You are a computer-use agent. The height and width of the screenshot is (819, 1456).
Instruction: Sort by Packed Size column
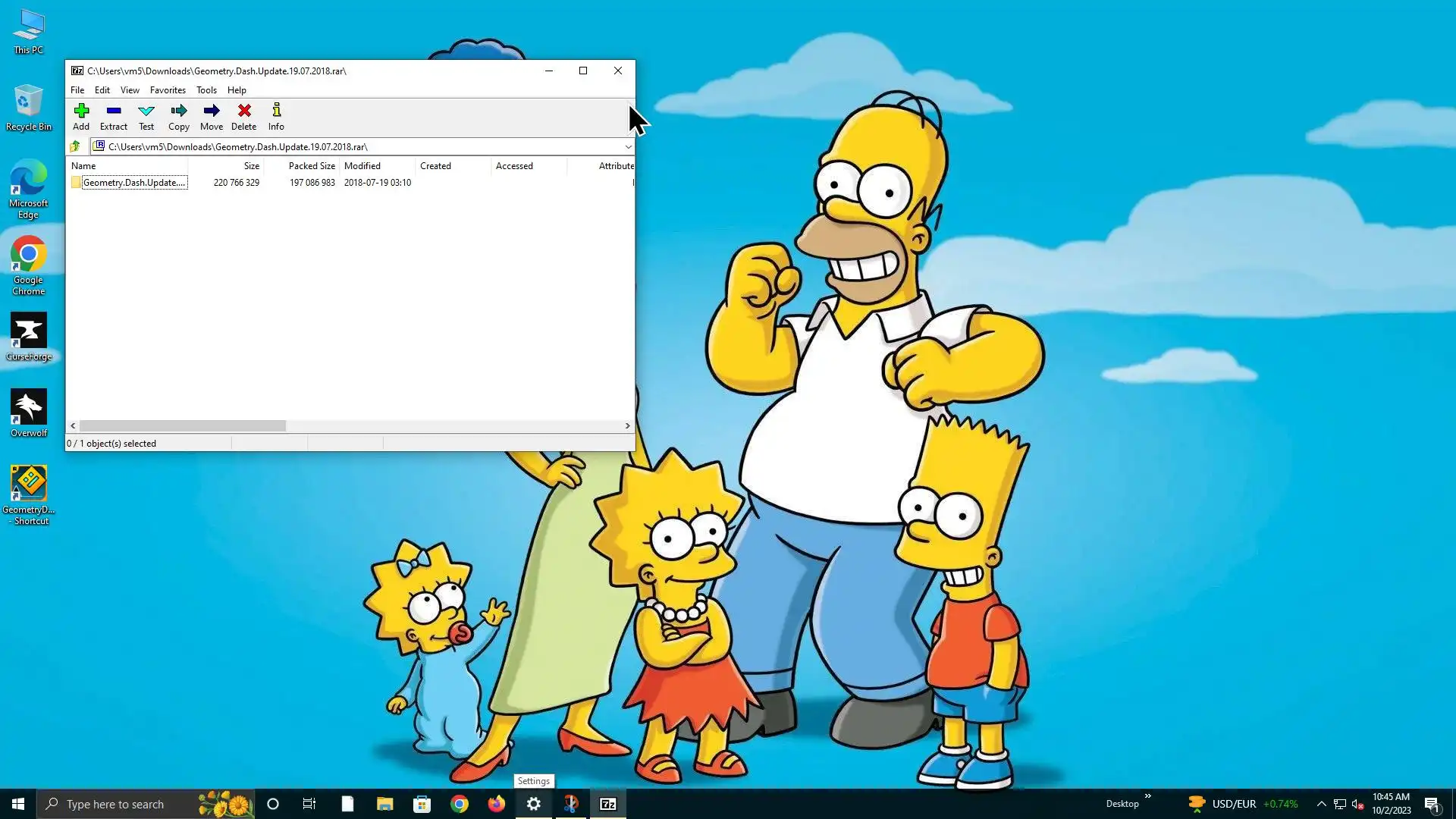click(311, 166)
